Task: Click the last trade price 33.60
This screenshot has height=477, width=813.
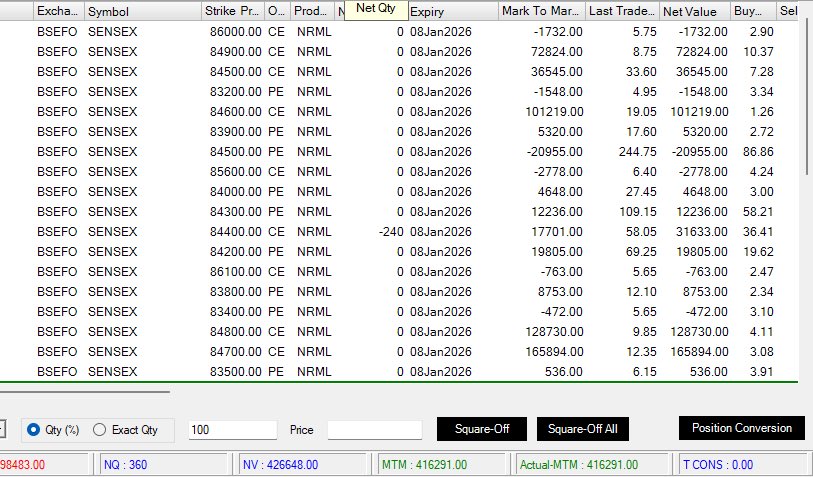Action: point(641,72)
